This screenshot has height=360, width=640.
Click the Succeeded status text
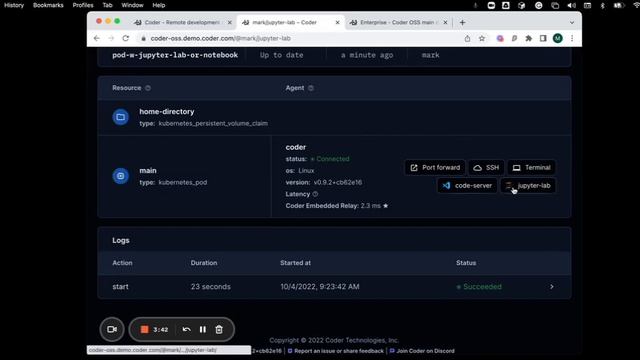click(x=482, y=287)
